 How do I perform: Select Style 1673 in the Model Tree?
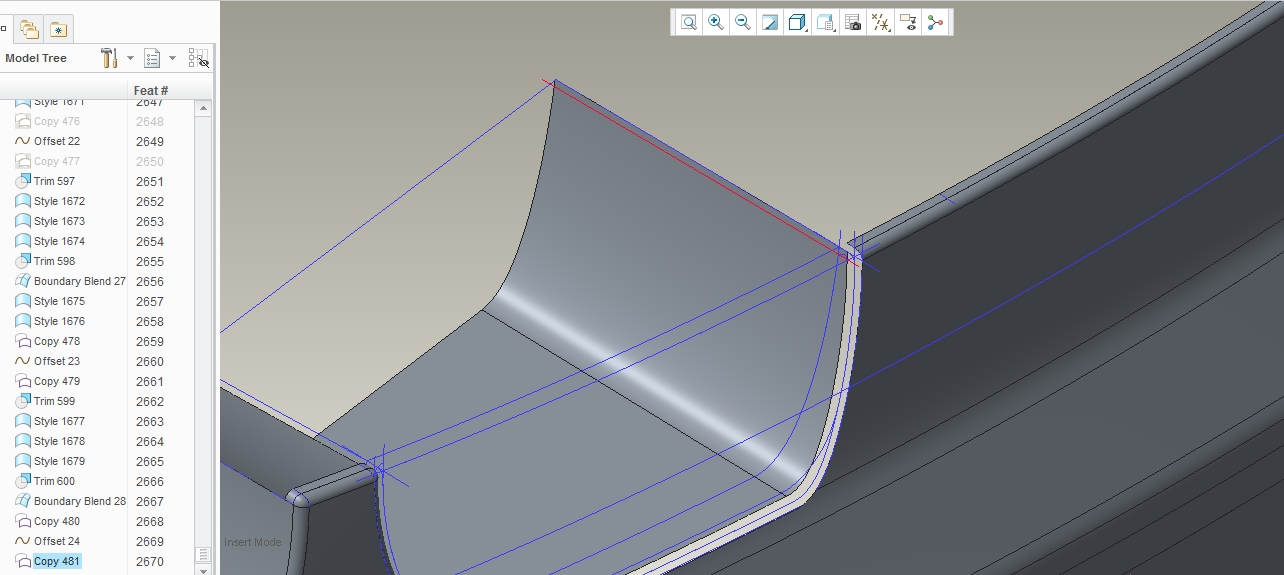point(59,221)
